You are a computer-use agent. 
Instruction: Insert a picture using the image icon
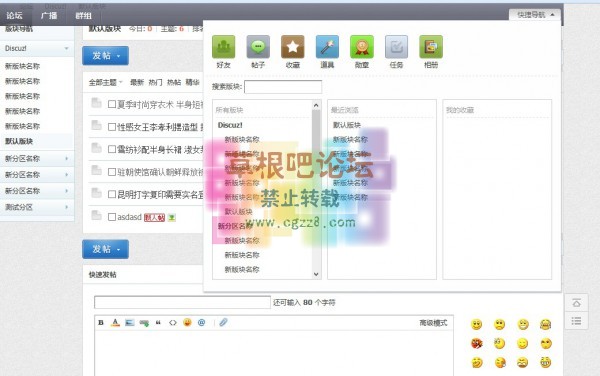click(130, 322)
